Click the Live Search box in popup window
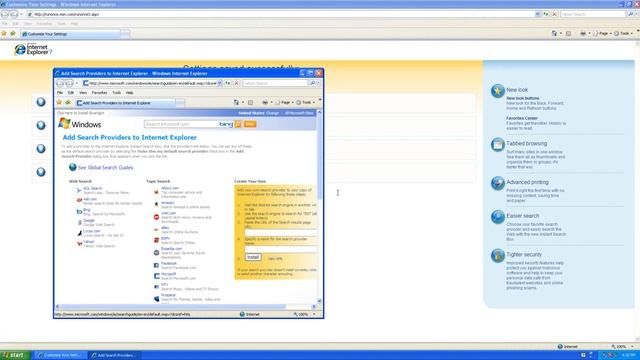This screenshot has height=360, width=640. tap(275, 83)
